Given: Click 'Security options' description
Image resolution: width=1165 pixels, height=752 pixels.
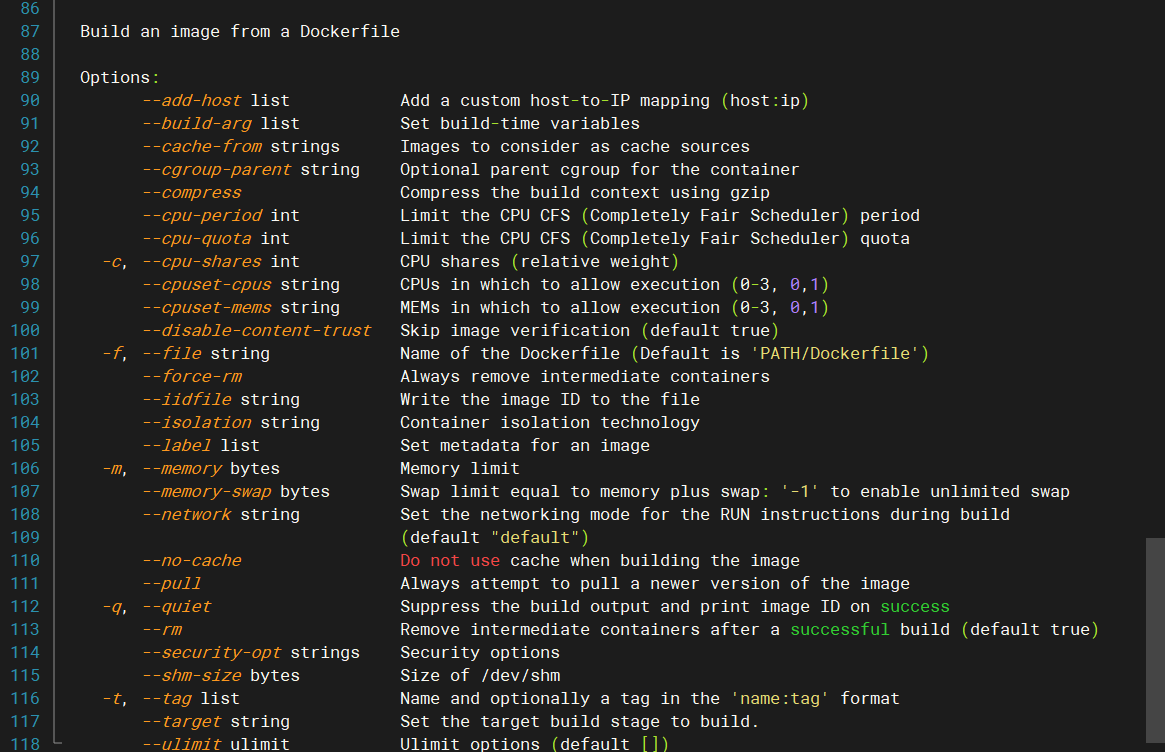Looking at the screenshot, I should (480, 653).
